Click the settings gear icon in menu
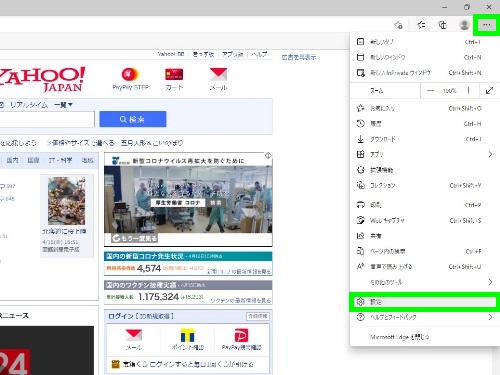500x375 pixels. 360,302
